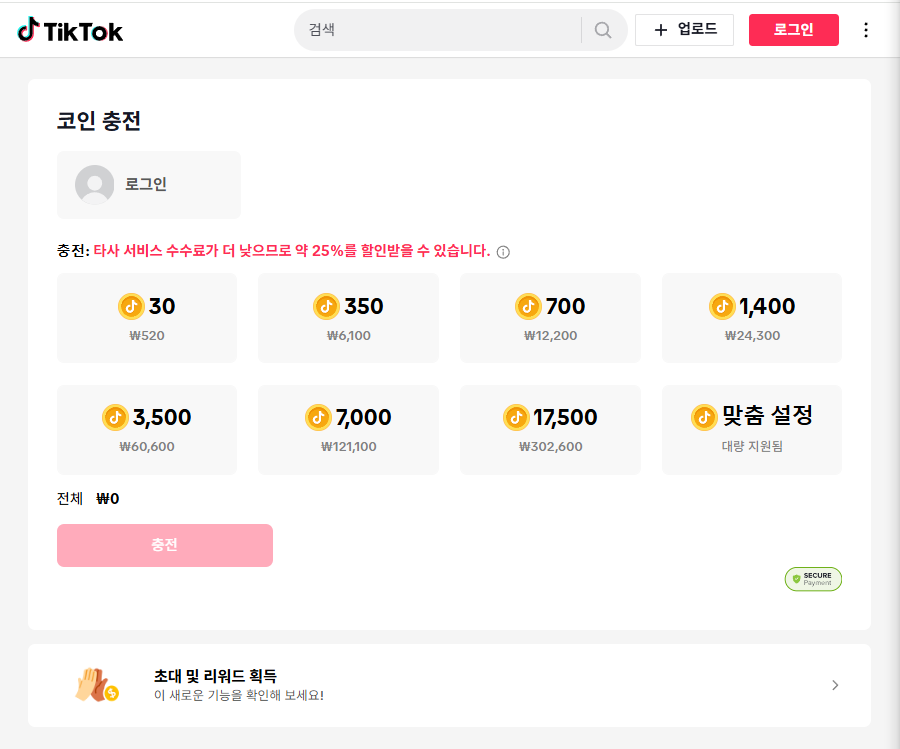900x749 pixels.
Task: Select the 30 coins package
Action: coord(147,318)
